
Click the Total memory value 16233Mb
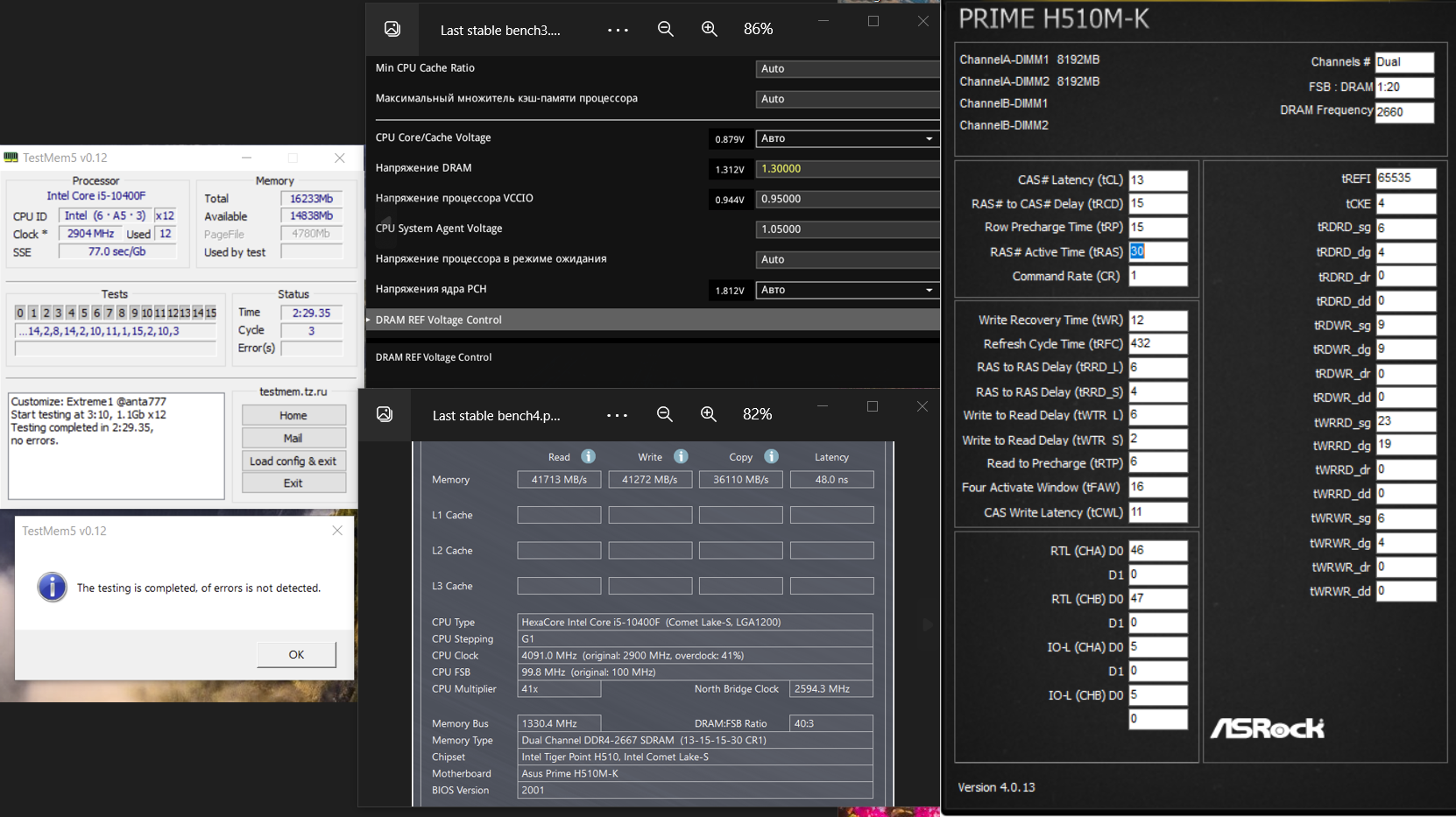pyautogui.click(x=312, y=199)
